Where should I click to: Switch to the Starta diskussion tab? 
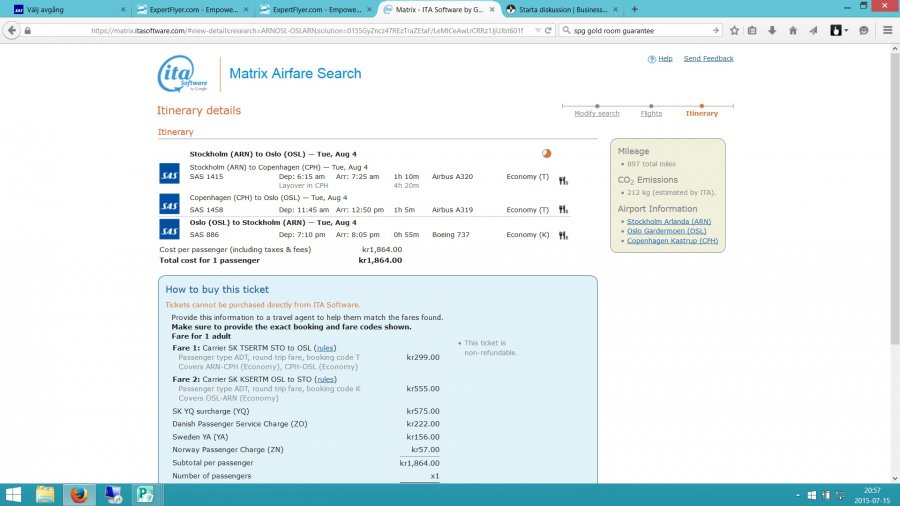pos(562,10)
